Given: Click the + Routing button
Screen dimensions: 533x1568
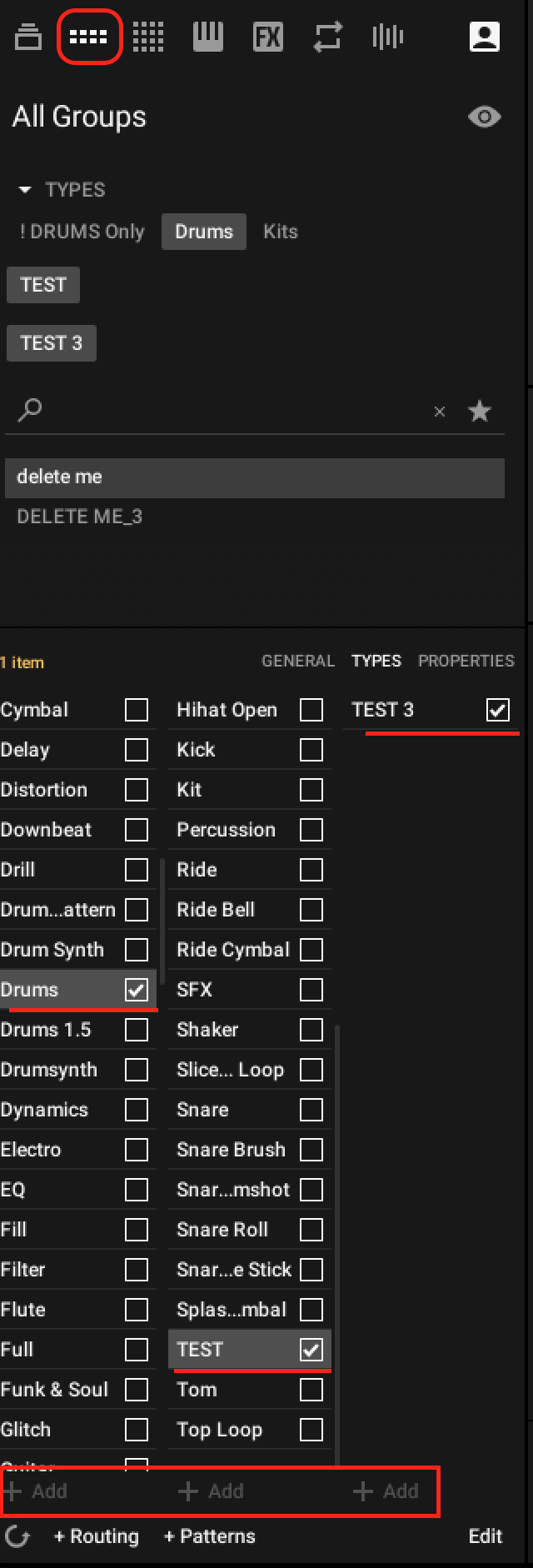Looking at the screenshot, I should (96, 1536).
